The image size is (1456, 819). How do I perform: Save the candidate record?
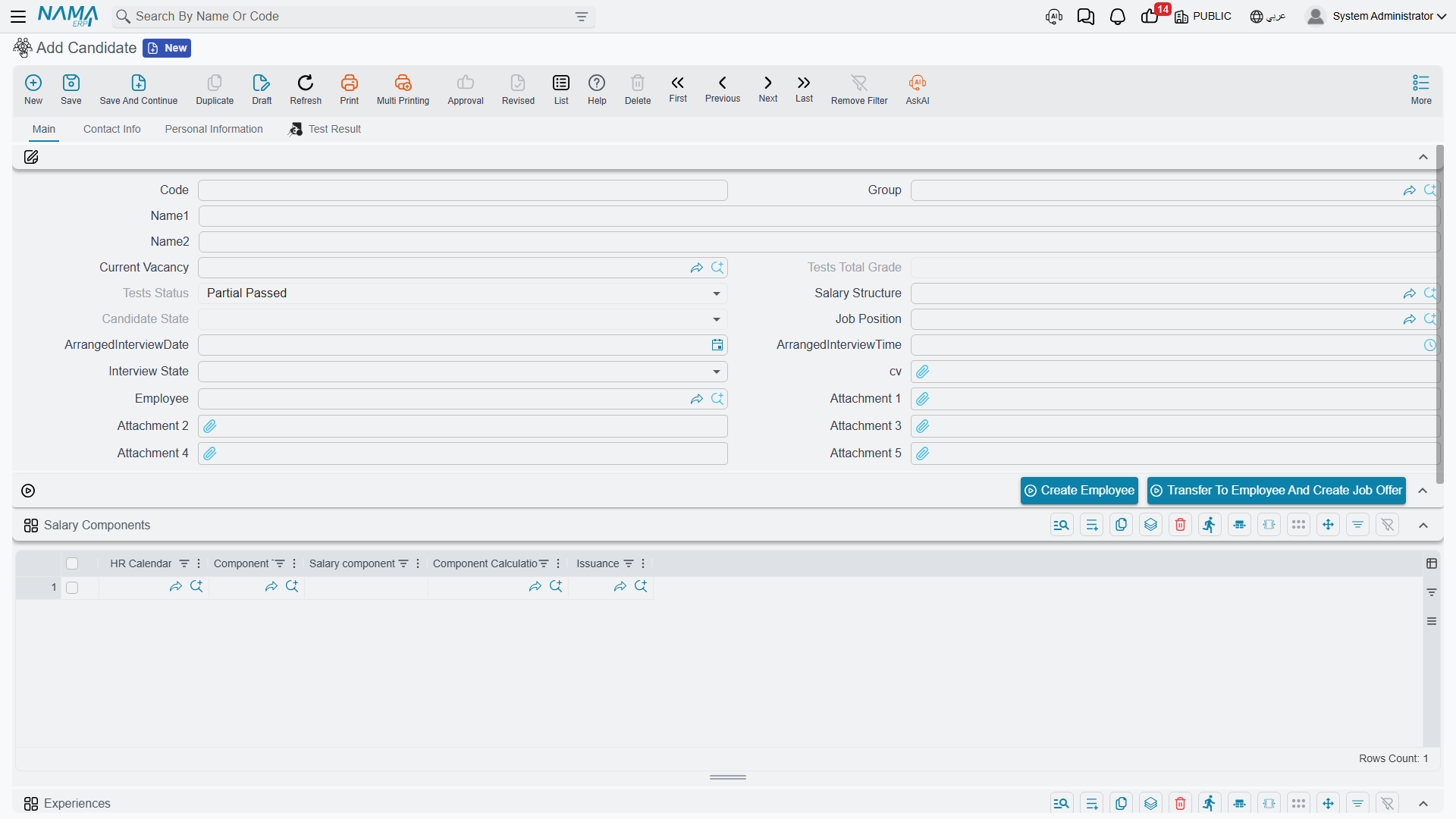click(x=71, y=89)
